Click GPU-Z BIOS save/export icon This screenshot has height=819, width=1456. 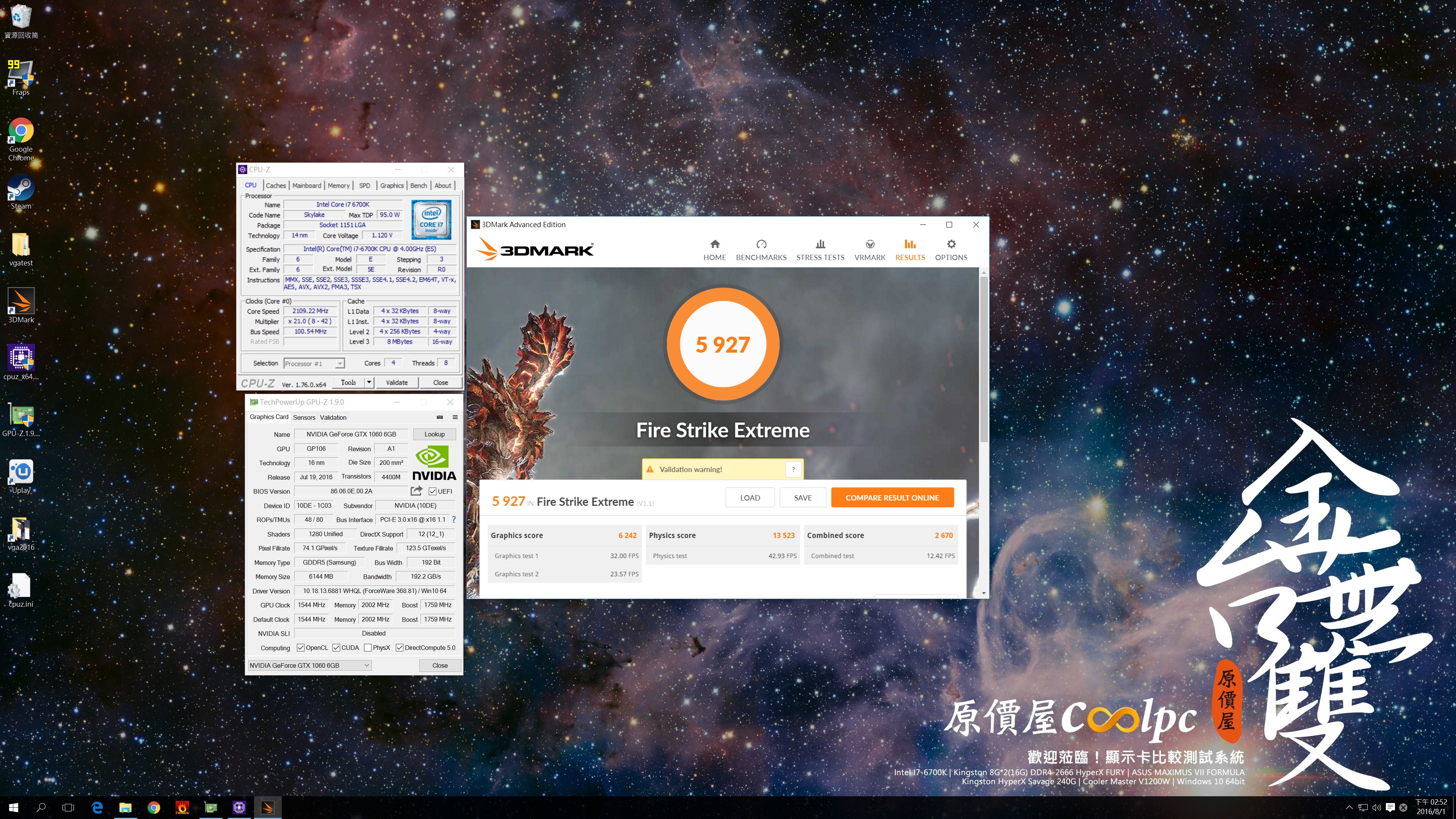coord(417,491)
